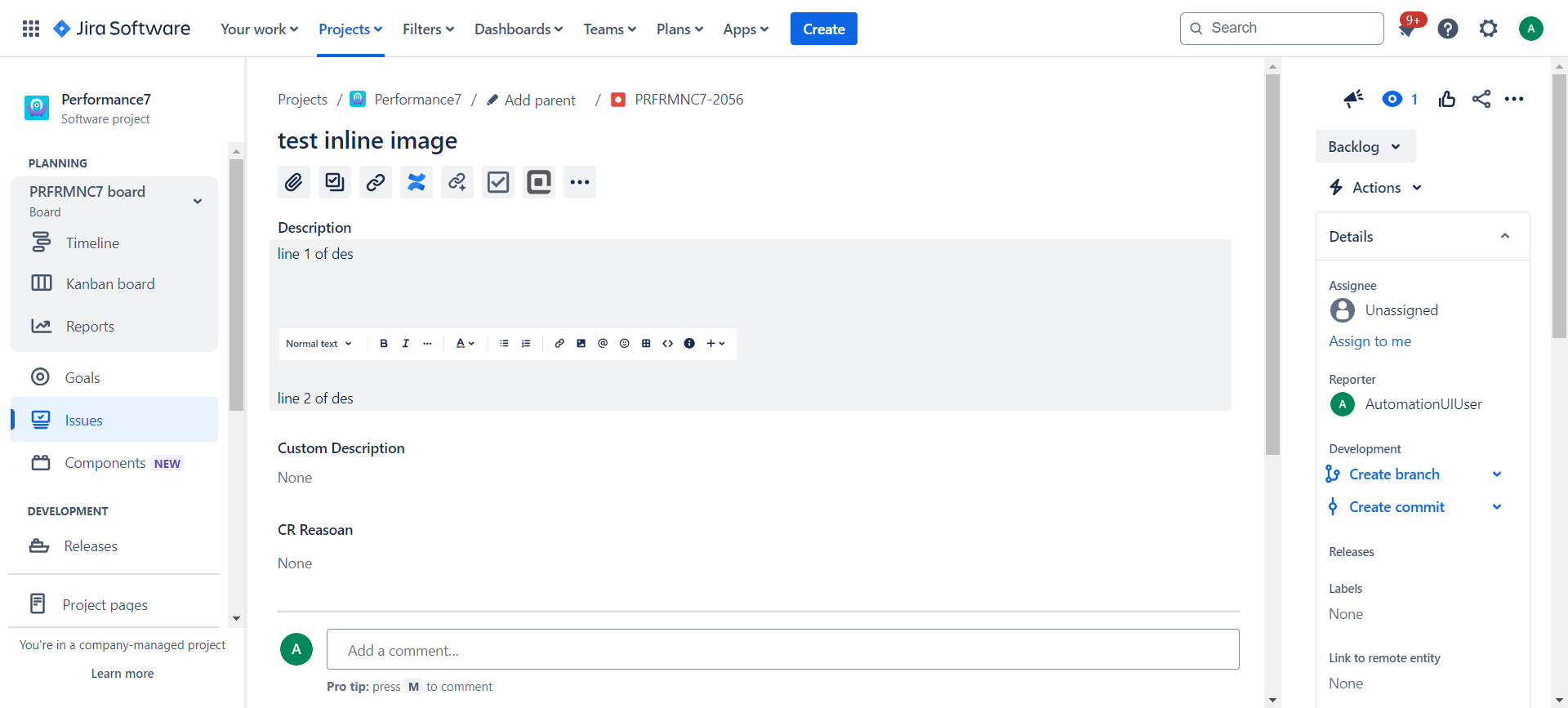This screenshot has height=708, width=1568.
Task: Open Filters menu
Action: 428,29
